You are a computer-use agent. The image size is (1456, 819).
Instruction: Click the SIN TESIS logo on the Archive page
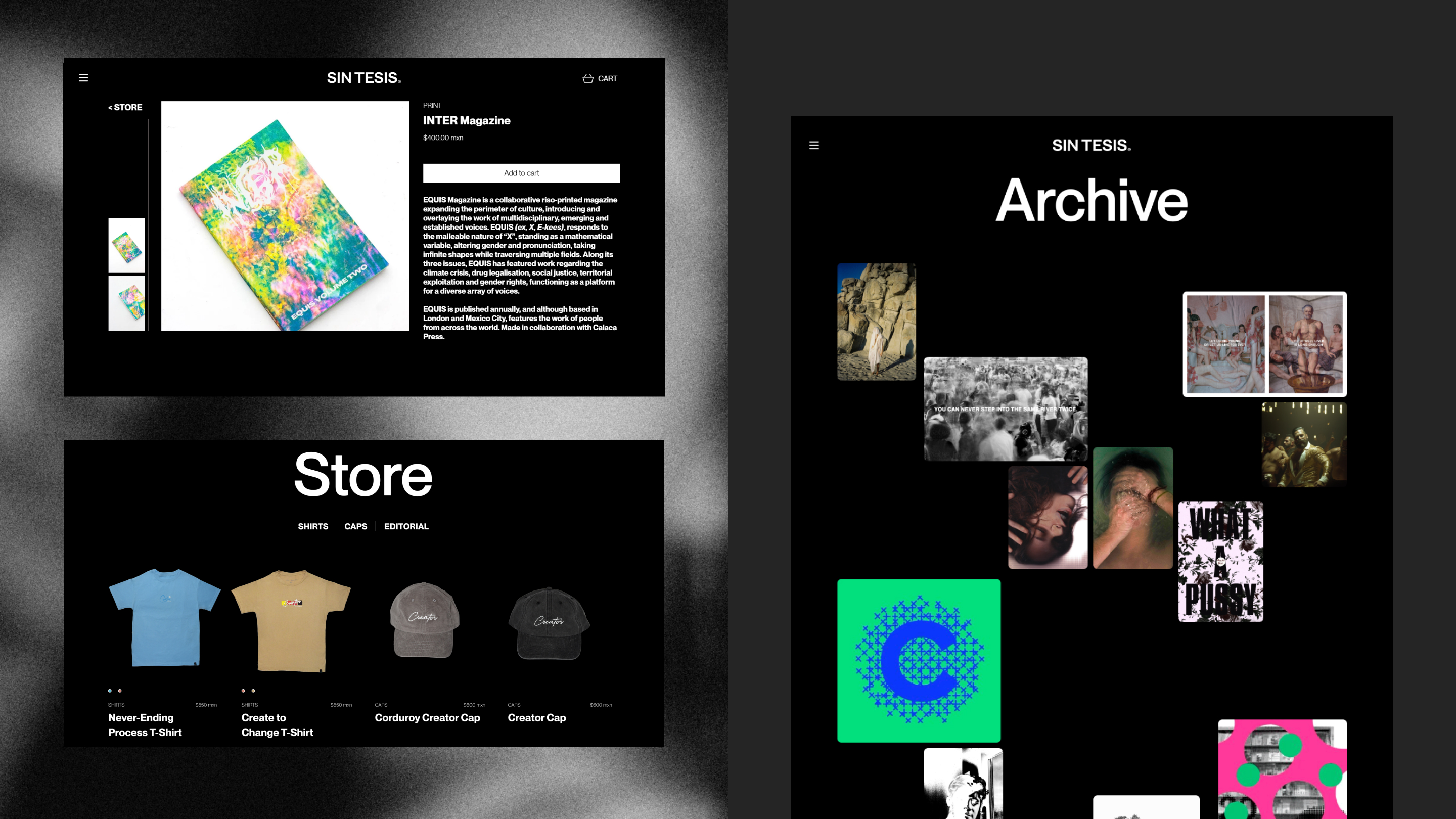click(x=1091, y=145)
